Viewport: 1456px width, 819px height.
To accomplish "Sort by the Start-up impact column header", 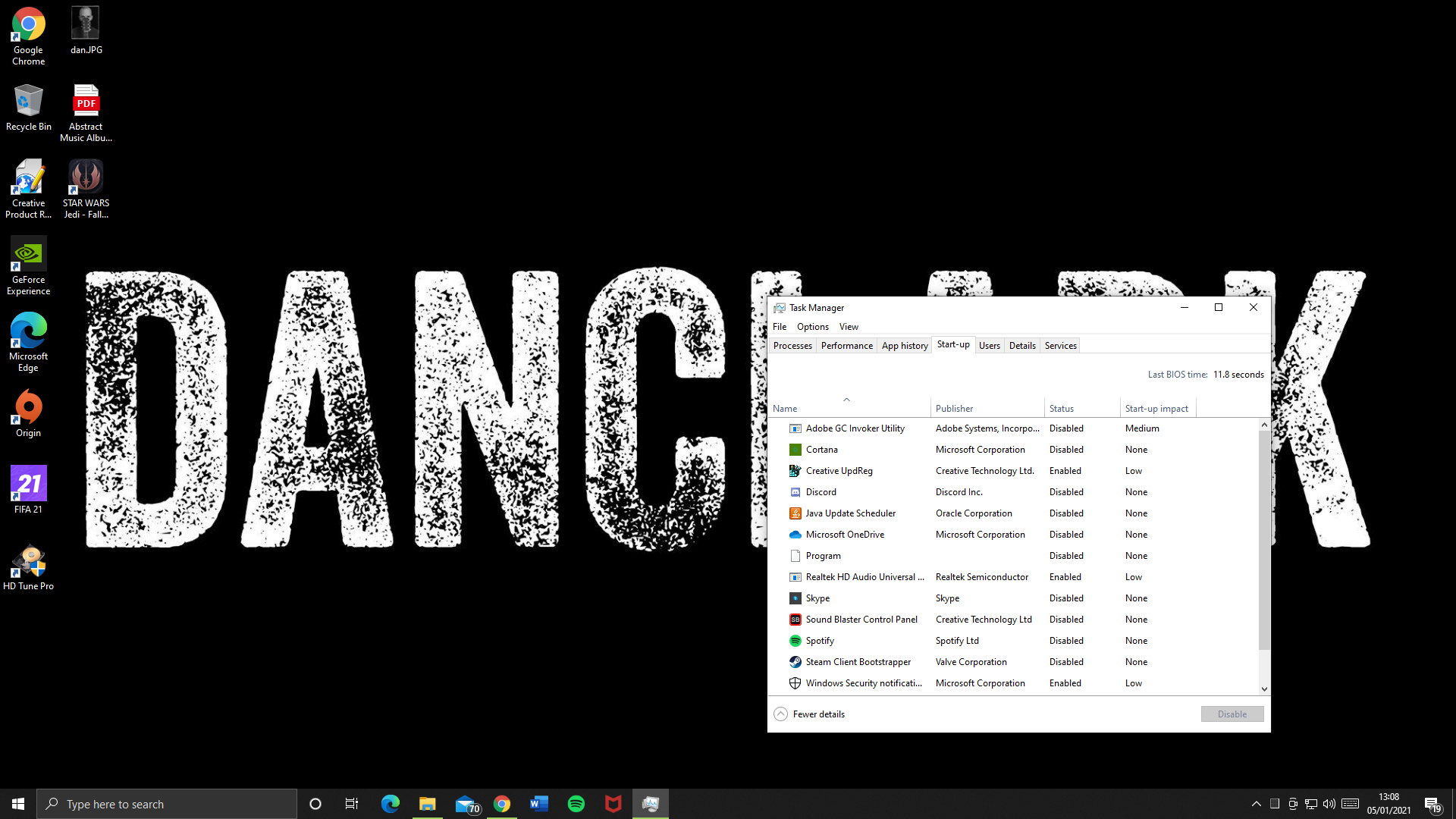I will pyautogui.click(x=1158, y=408).
